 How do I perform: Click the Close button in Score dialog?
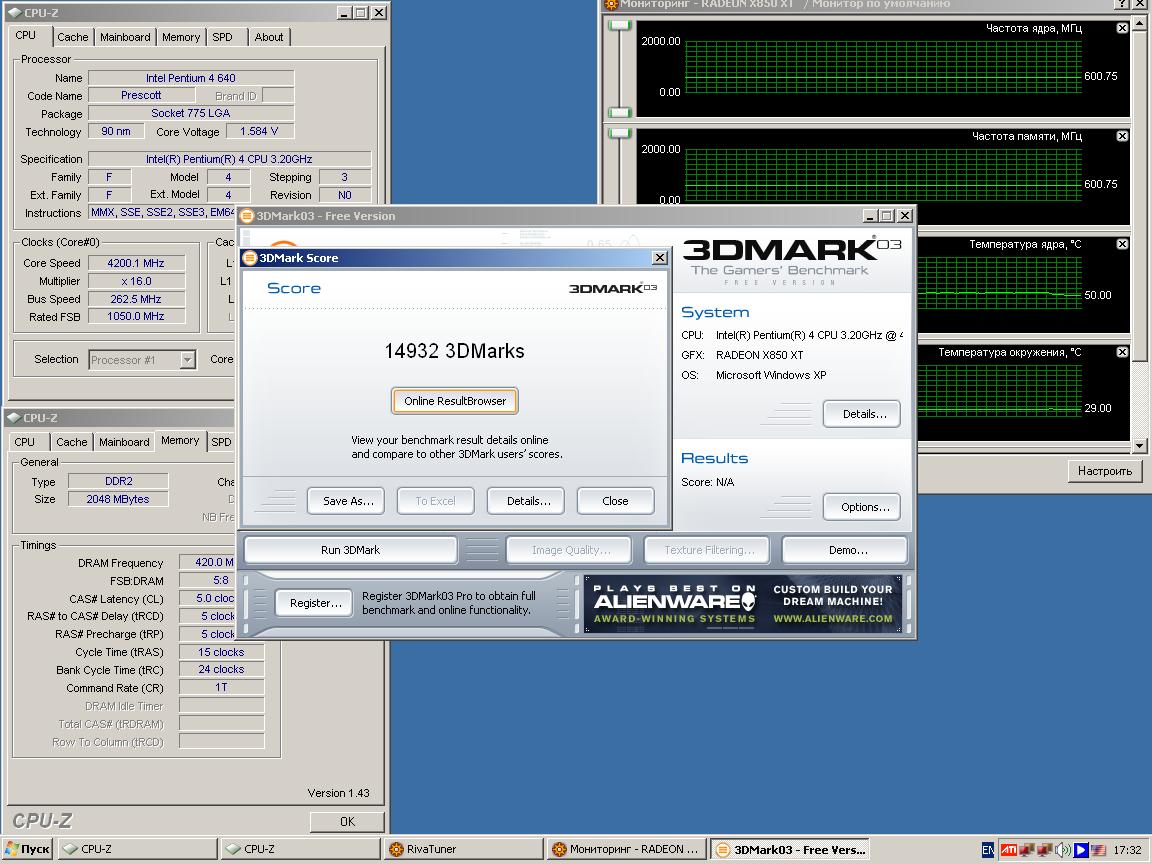coord(615,501)
